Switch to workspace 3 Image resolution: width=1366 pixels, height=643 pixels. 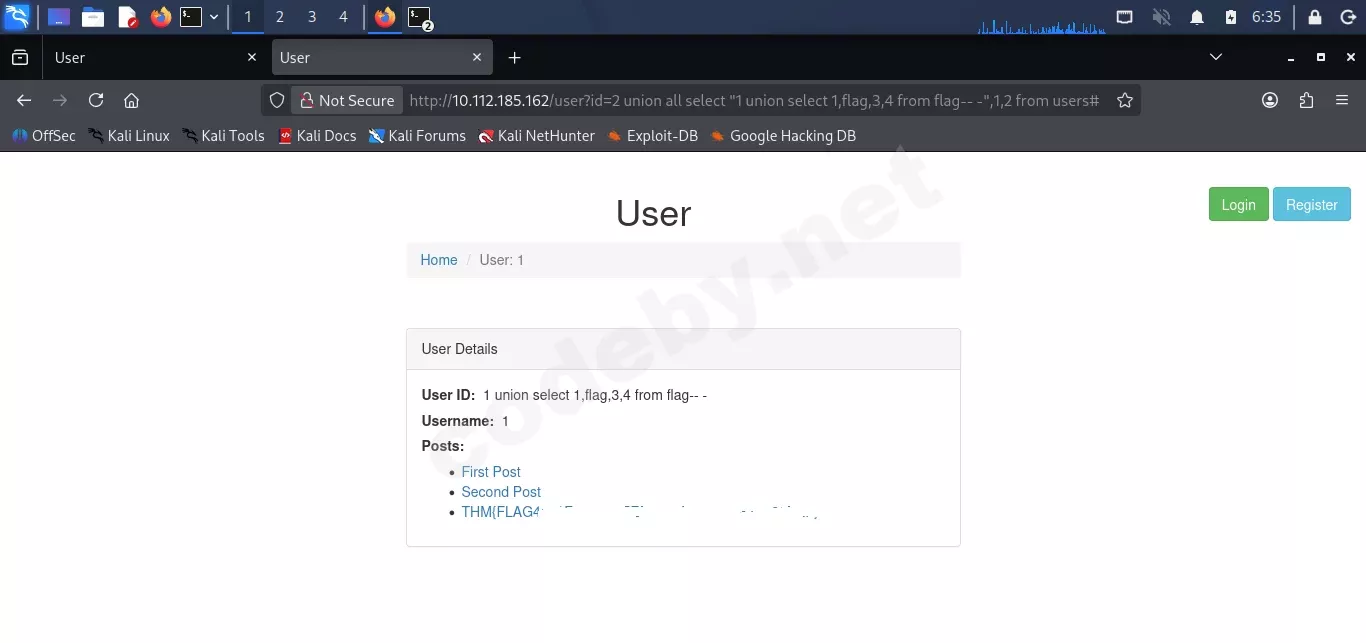click(x=312, y=17)
